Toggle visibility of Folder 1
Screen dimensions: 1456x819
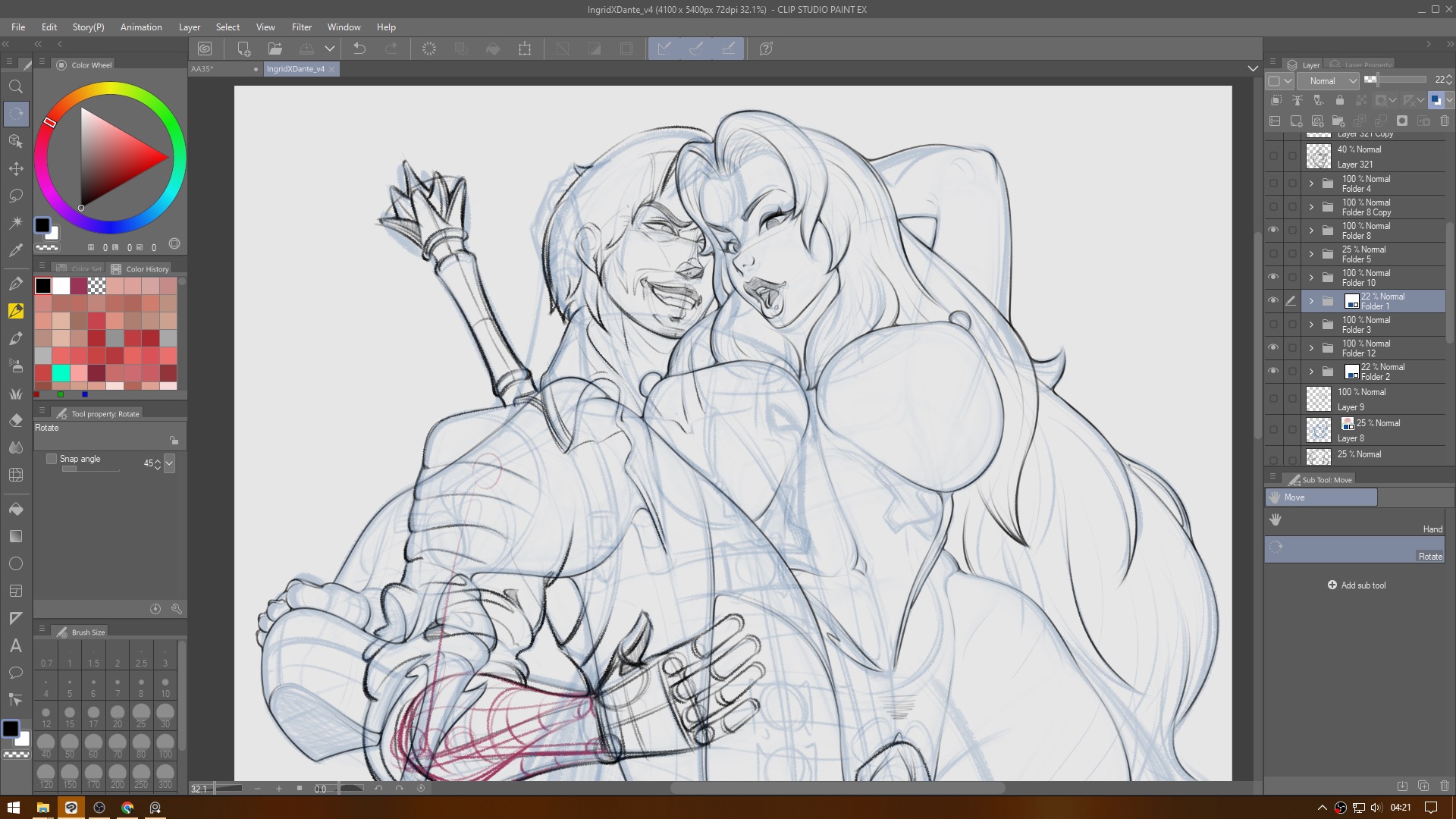1273,301
